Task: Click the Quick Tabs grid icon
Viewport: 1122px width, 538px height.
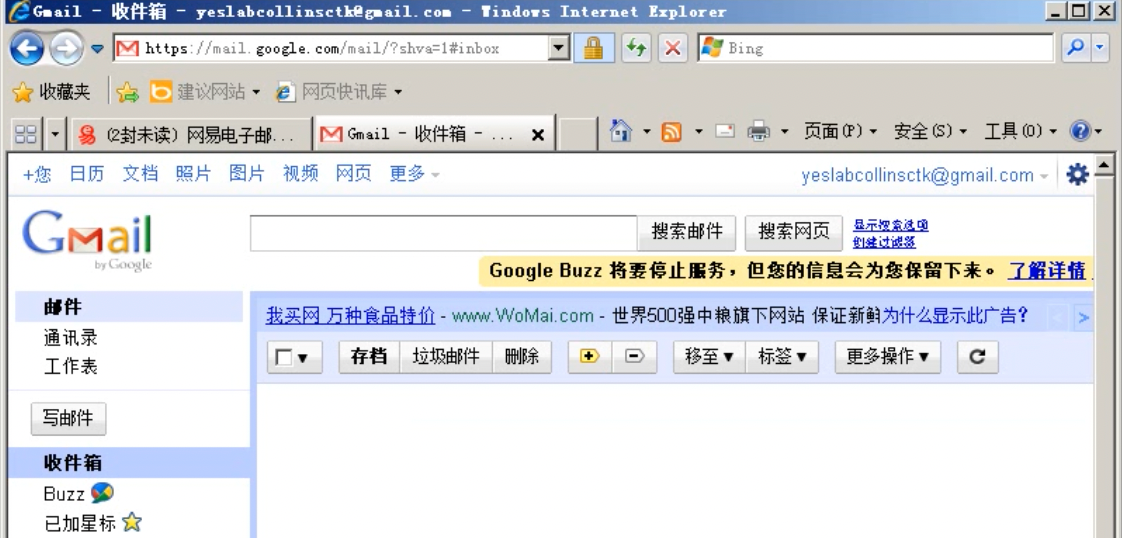Action: tap(26, 134)
